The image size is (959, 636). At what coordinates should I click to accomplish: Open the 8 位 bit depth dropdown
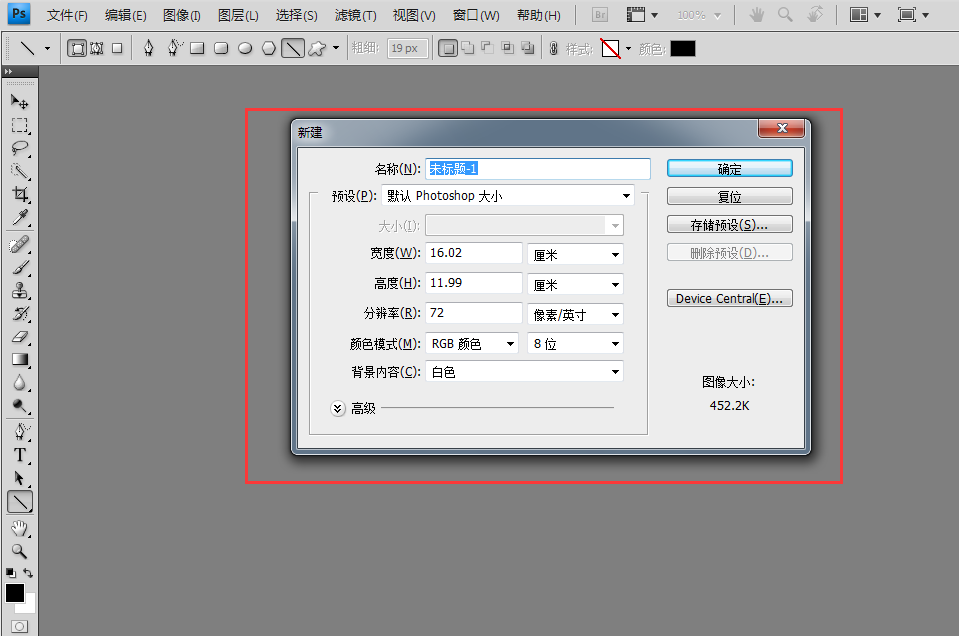(x=576, y=344)
